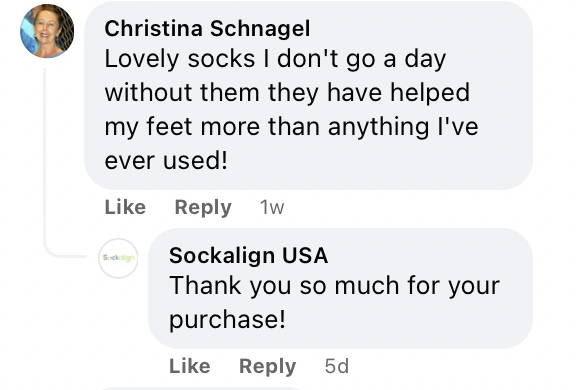Open the Sockalign logo avatar
Image resolution: width=576 pixels, height=390 pixels.
click(118, 258)
